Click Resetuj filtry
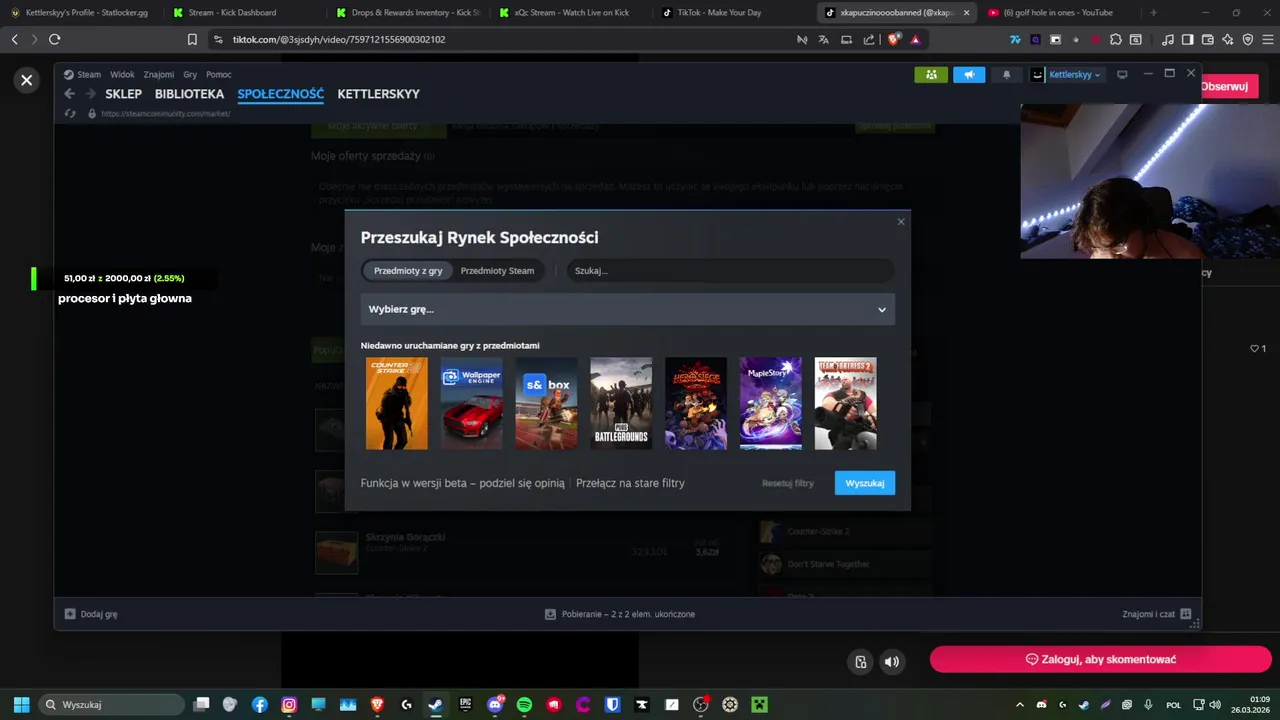Screen dimensions: 1280x720 [x=788, y=483]
